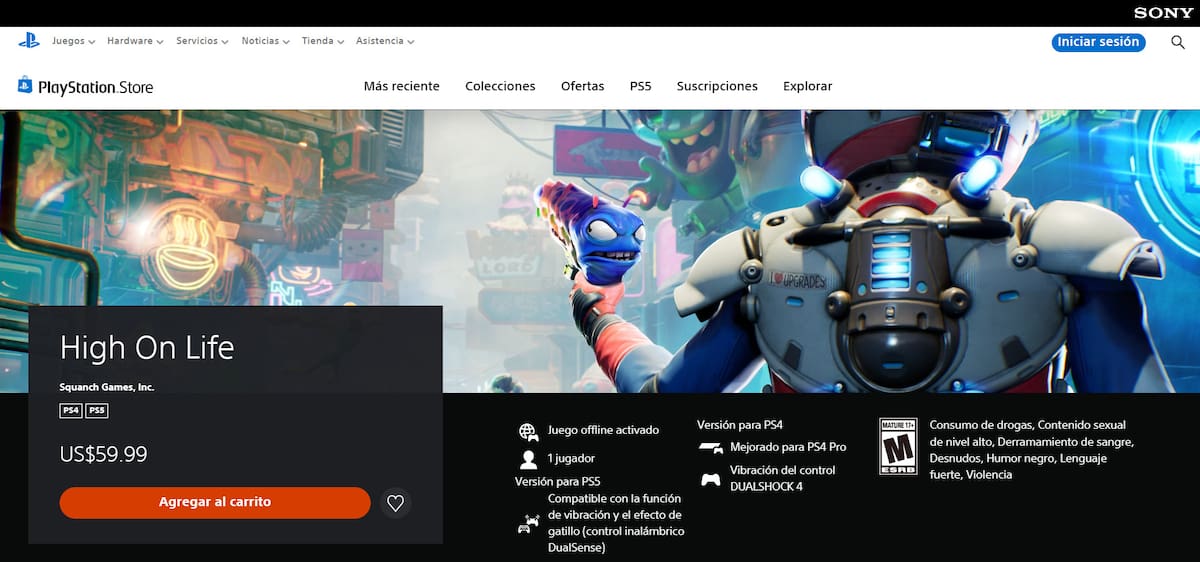Click the DualSense vibration compatibility description

point(616,523)
